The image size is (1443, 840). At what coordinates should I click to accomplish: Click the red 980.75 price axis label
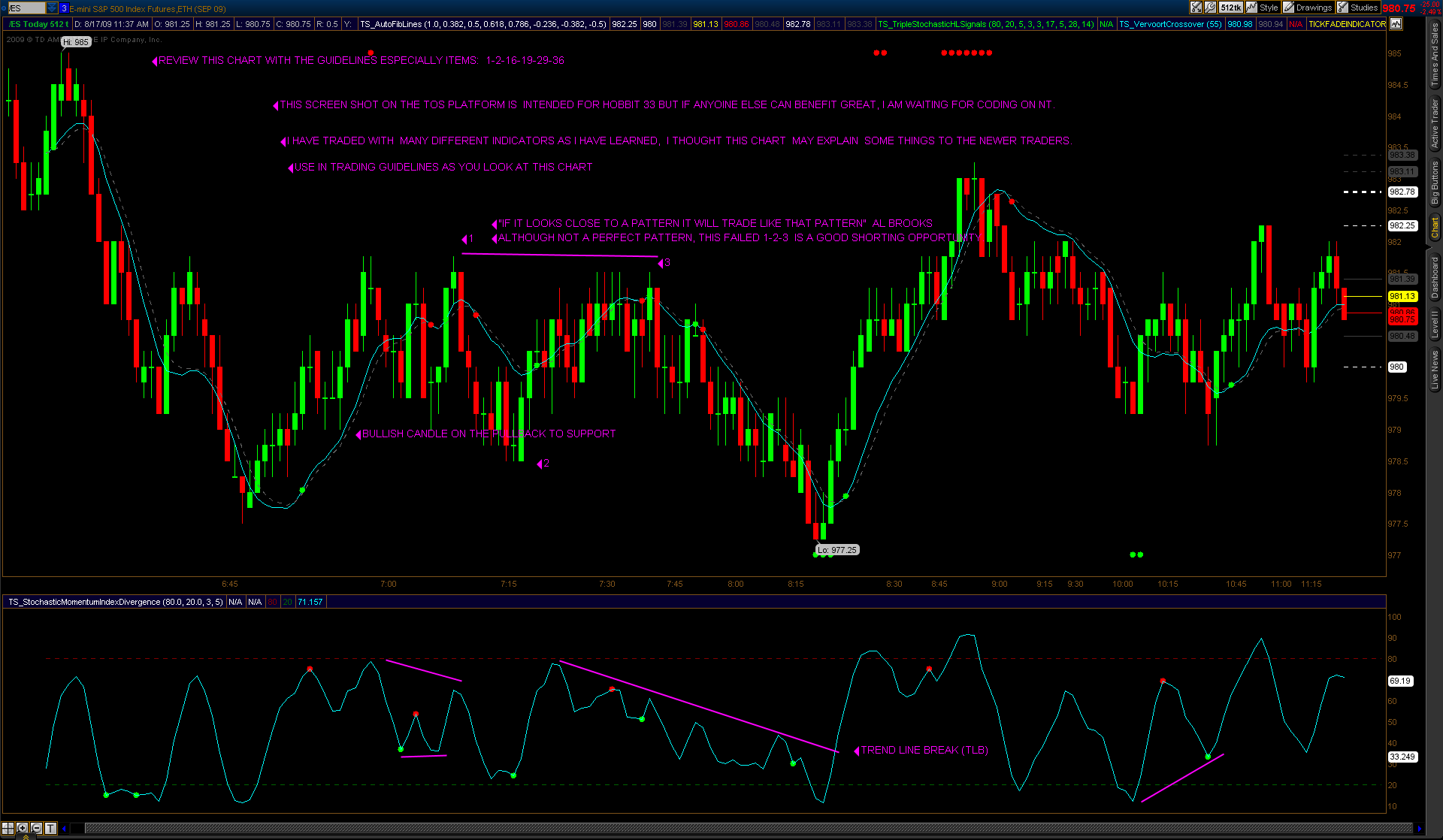tap(1402, 319)
